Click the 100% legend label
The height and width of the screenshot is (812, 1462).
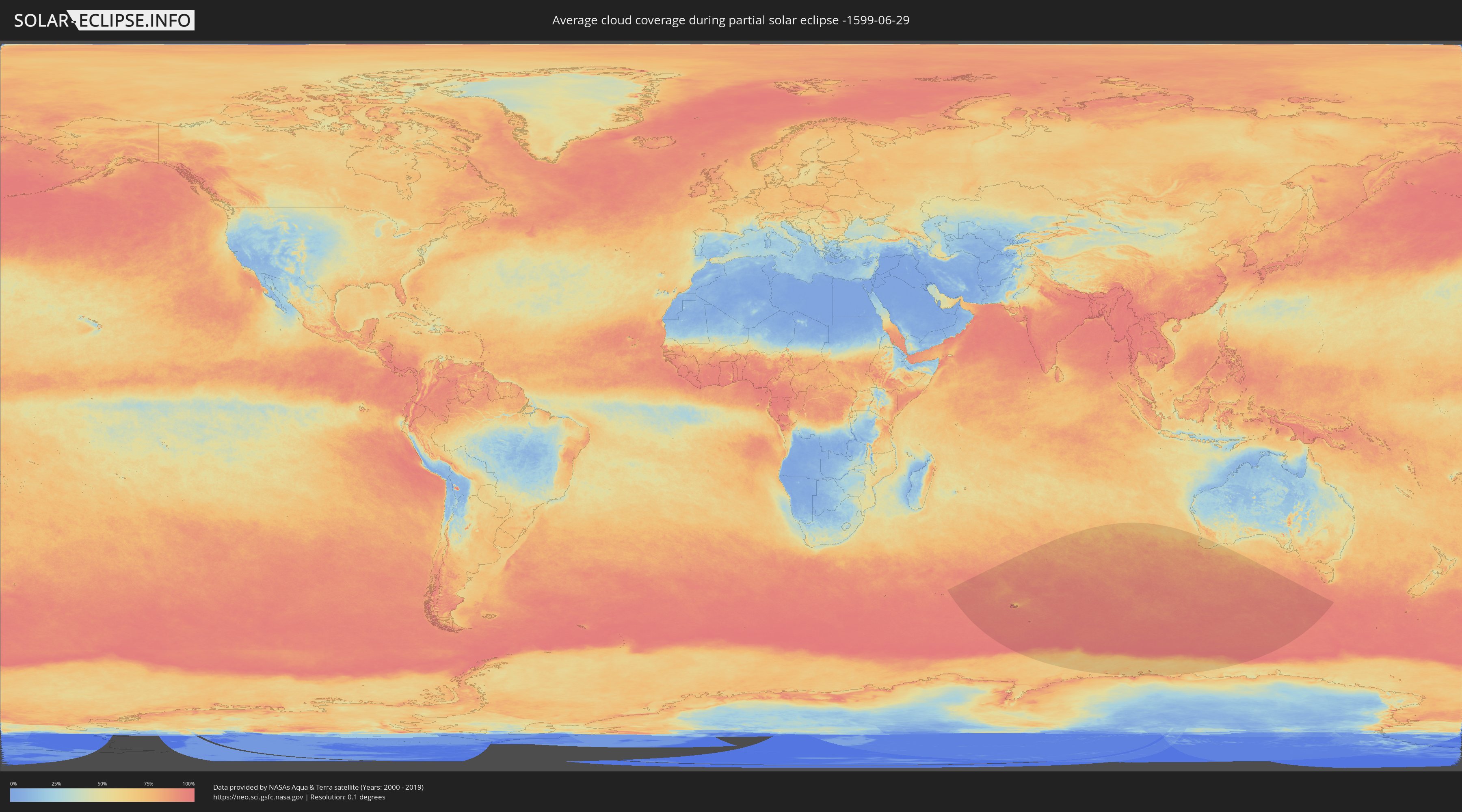188,784
